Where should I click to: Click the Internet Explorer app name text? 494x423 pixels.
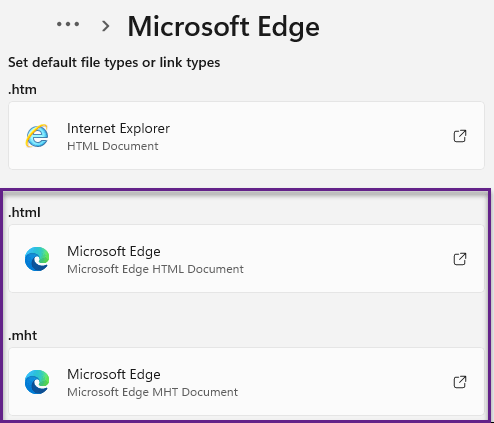(x=118, y=128)
